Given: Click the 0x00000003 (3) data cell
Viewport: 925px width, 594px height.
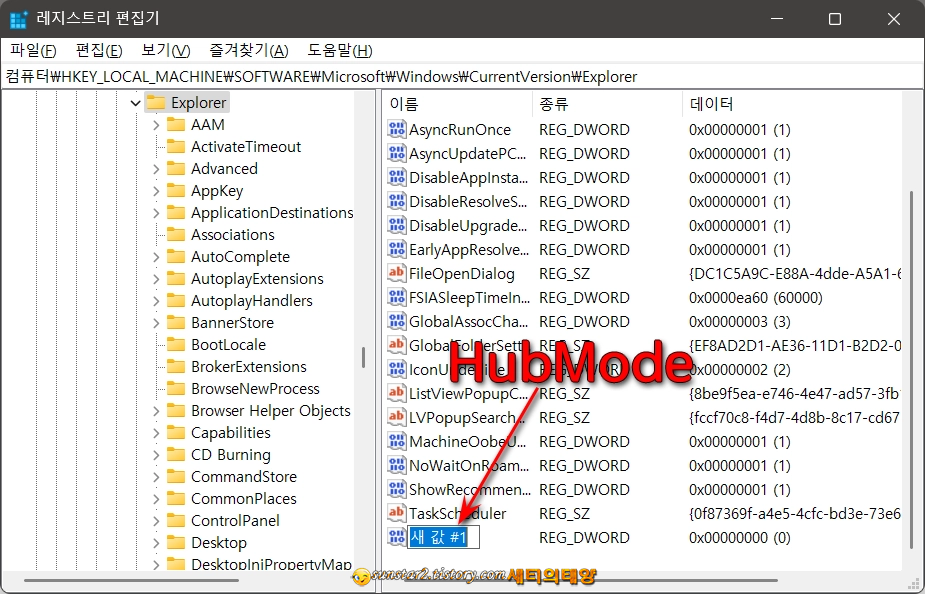Looking at the screenshot, I should (739, 322).
